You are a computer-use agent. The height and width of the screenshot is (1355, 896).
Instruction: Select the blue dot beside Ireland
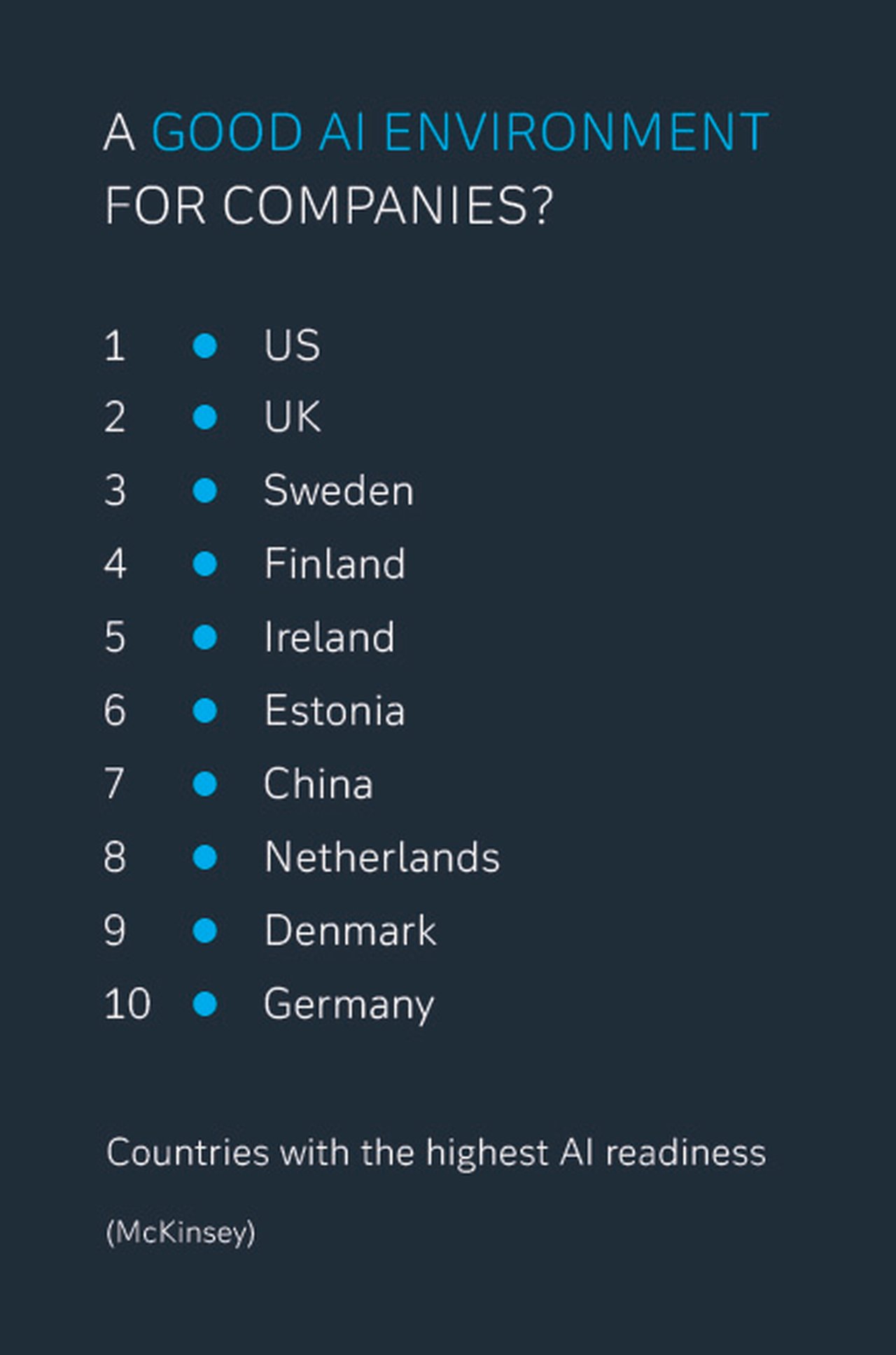[x=204, y=638]
